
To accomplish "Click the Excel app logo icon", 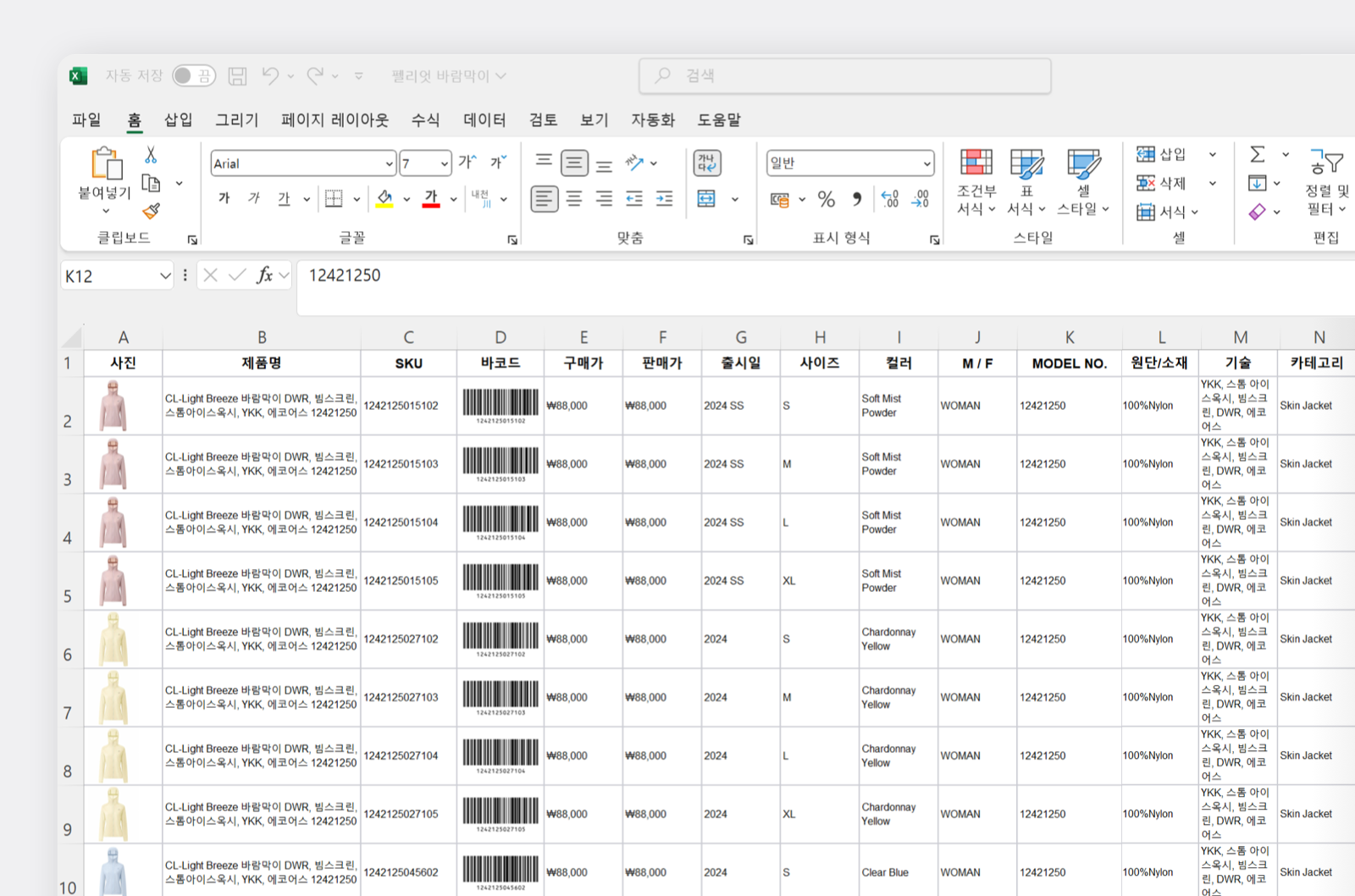I will (x=78, y=76).
